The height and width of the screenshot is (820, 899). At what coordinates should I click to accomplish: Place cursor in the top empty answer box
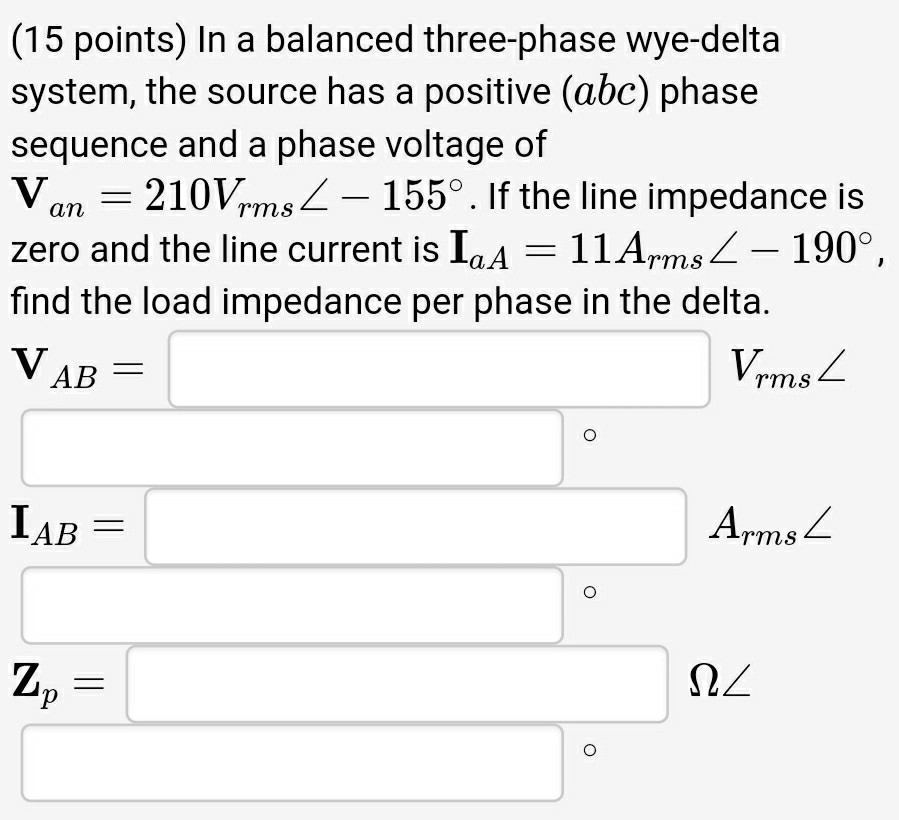[440, 368]
